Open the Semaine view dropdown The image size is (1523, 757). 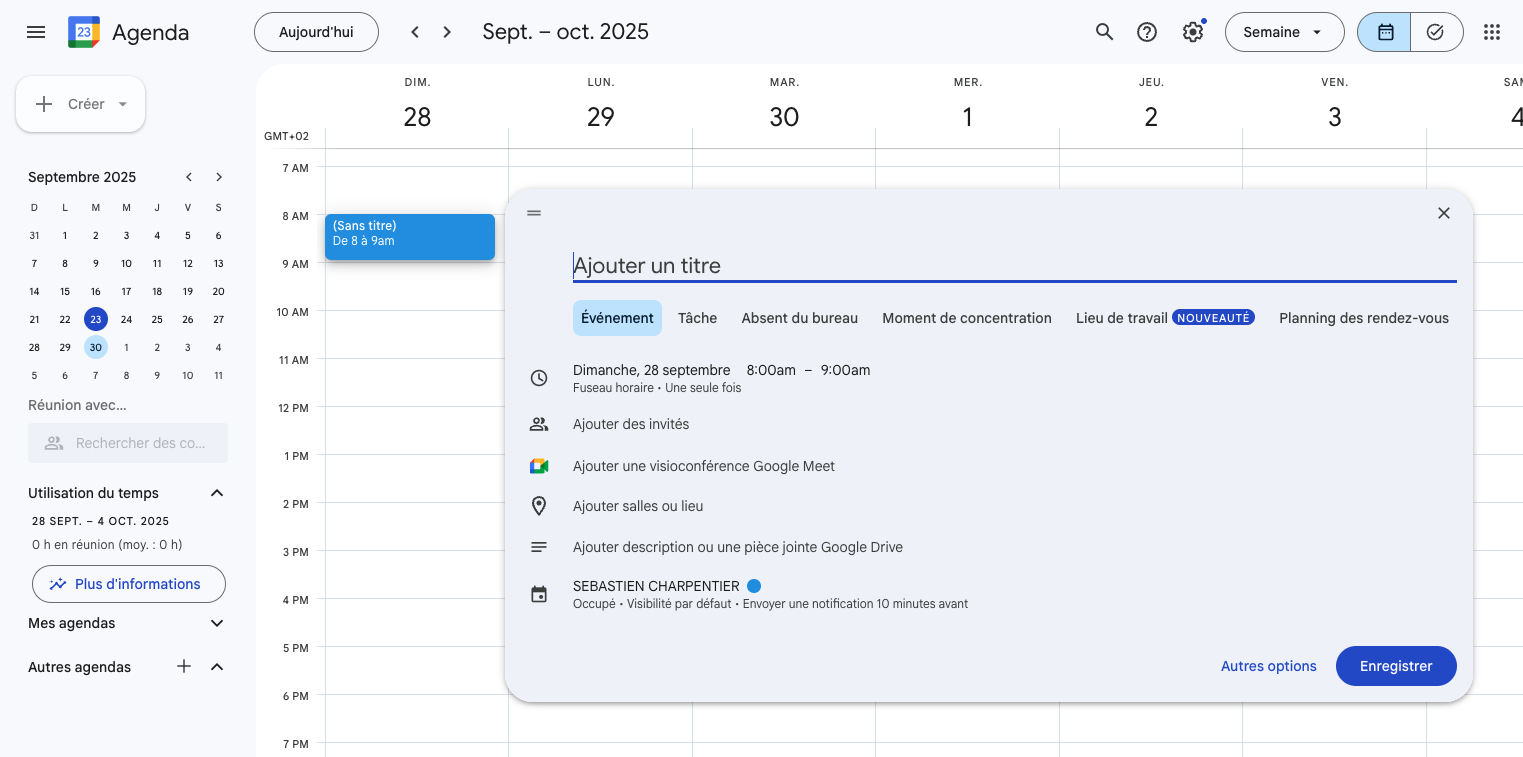[x=1282, y=32]
